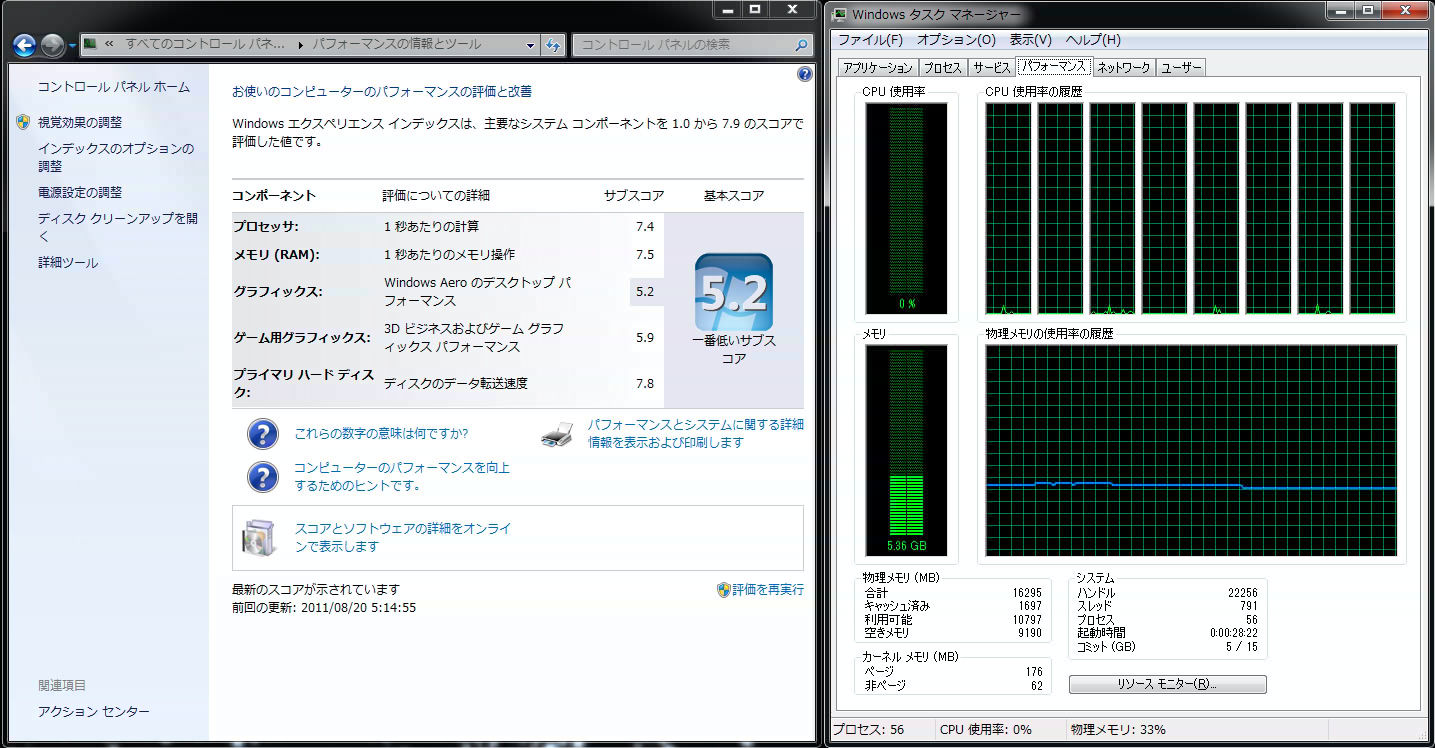Viewport: 1435px width, 748px height.
Task: Click the Control Panel search field
Action: click(683, 45)
